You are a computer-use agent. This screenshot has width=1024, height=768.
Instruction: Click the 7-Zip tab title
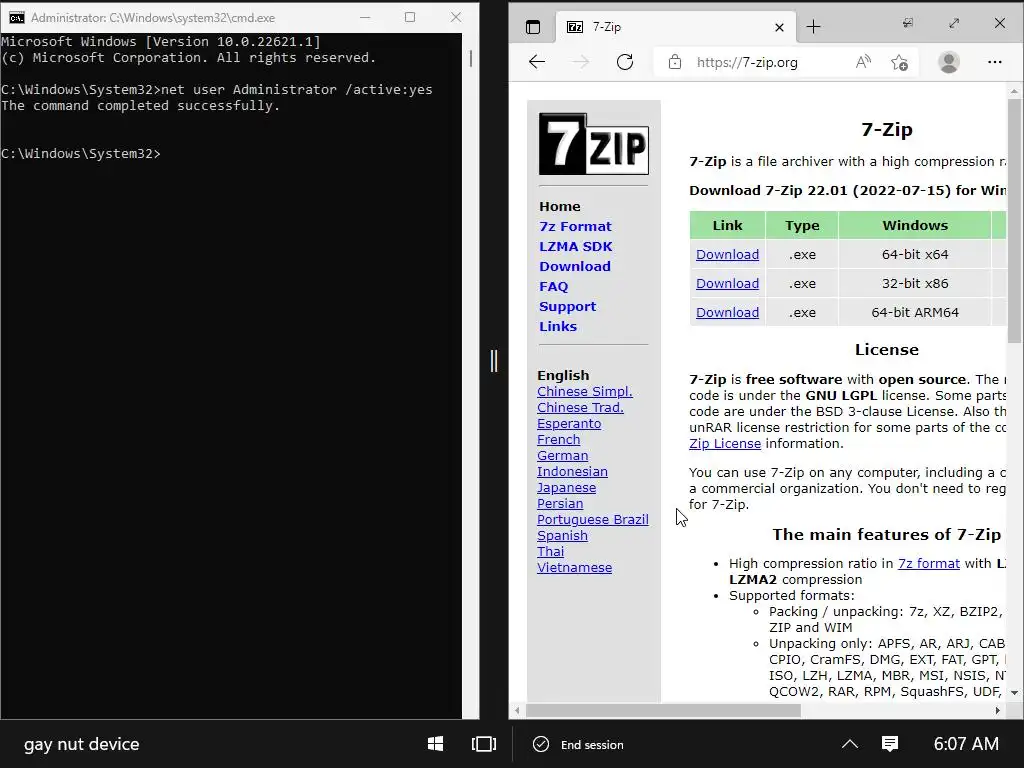coord(607,27)
